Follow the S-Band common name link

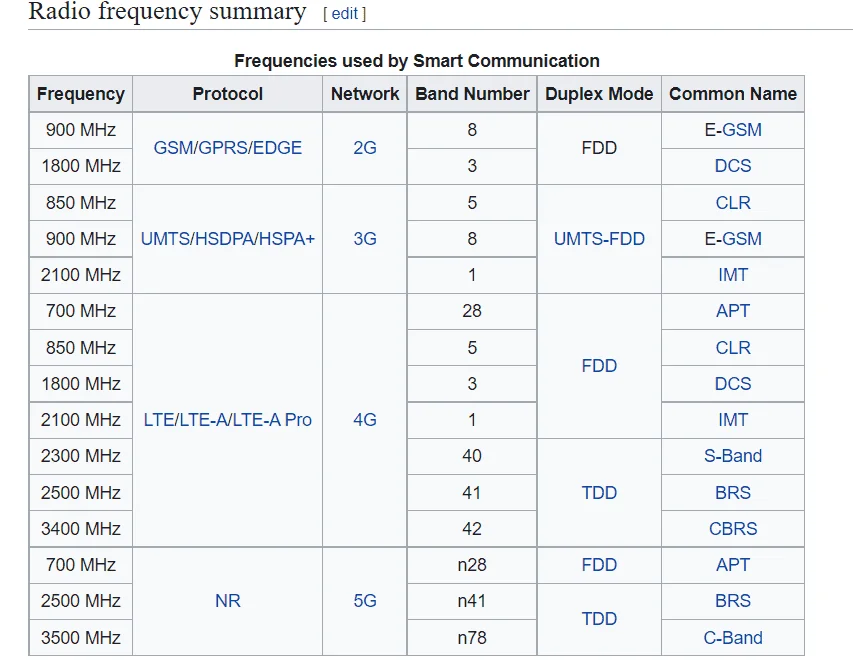pyautogui.click(x=733, y=455)
